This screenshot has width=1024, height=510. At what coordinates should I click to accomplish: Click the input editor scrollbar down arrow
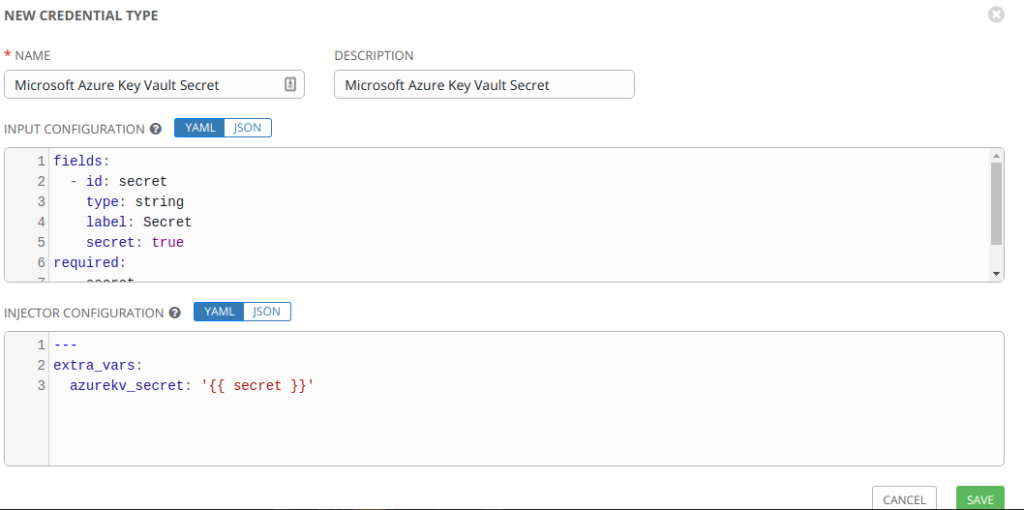pos(996,273)
